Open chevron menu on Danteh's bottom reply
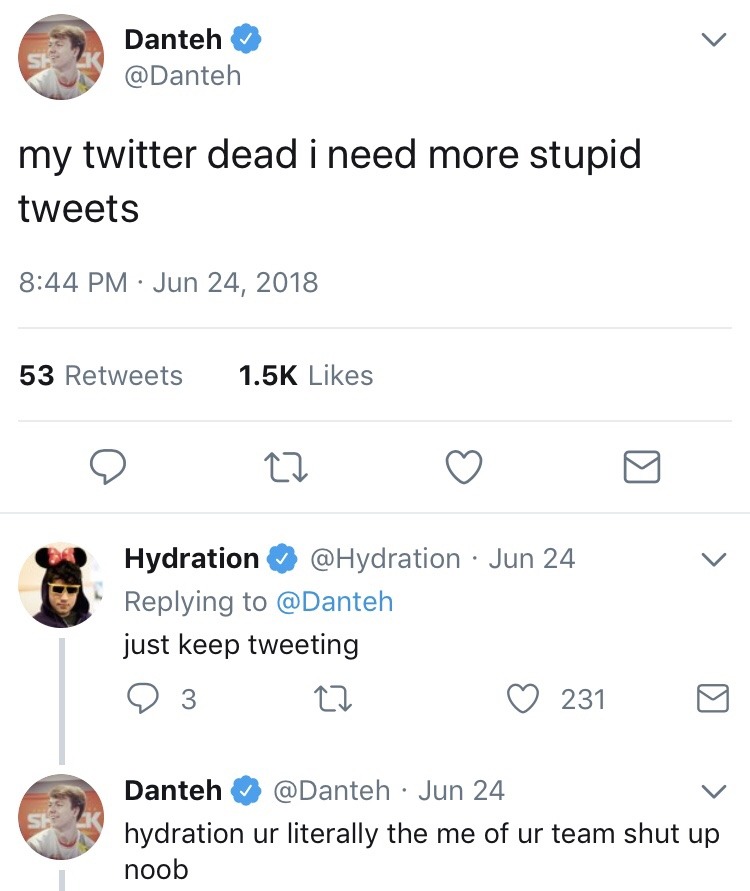 (712, 791)
